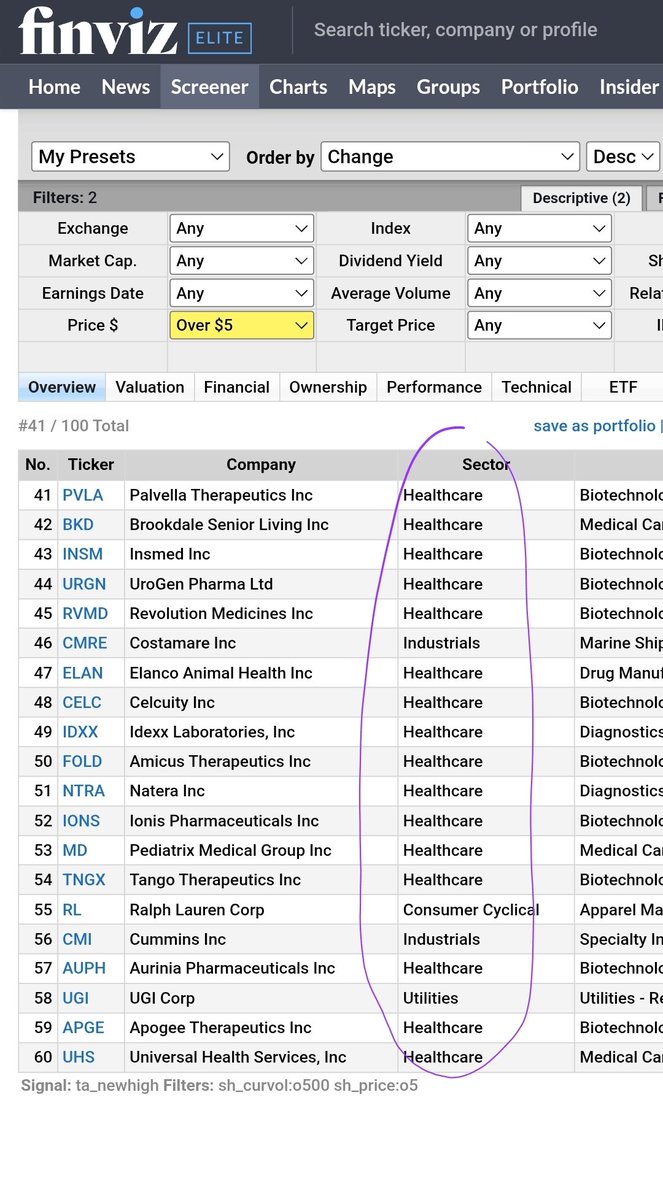Switch to the ETF view tab
This screenshot has height=1200, width=663.
(x=623, y=387)
